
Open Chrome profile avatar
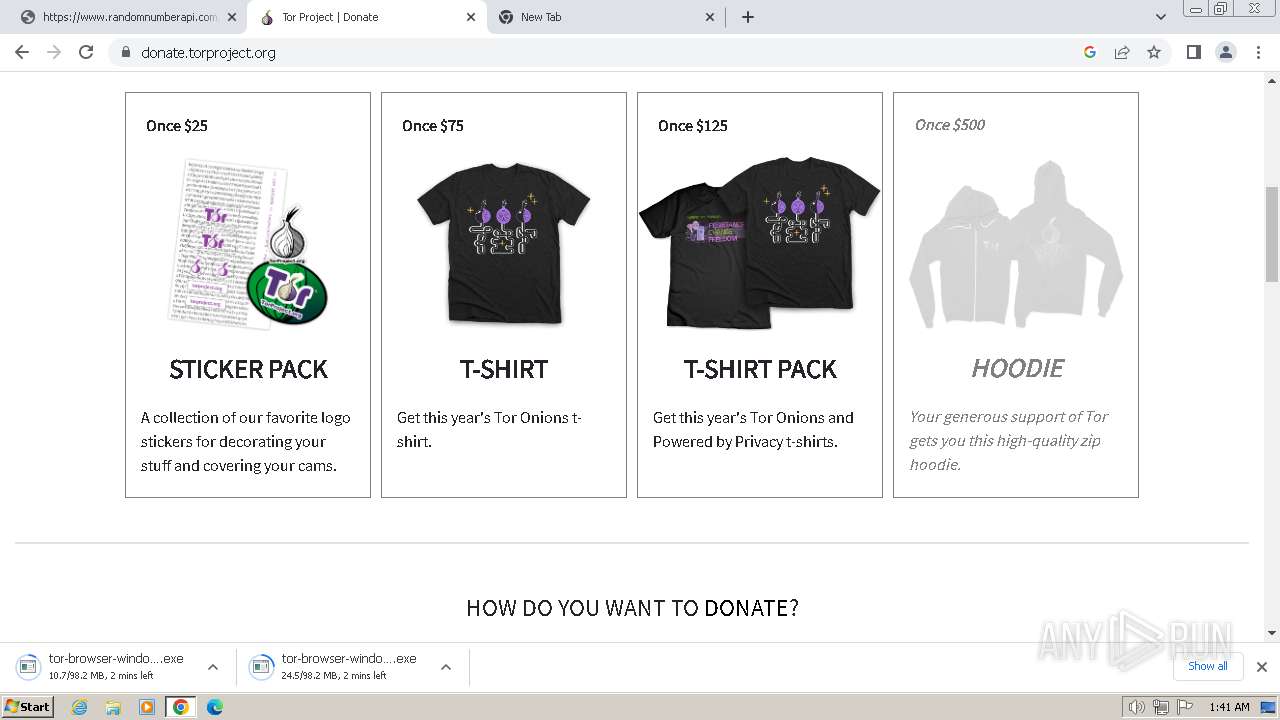(1226, 52)
